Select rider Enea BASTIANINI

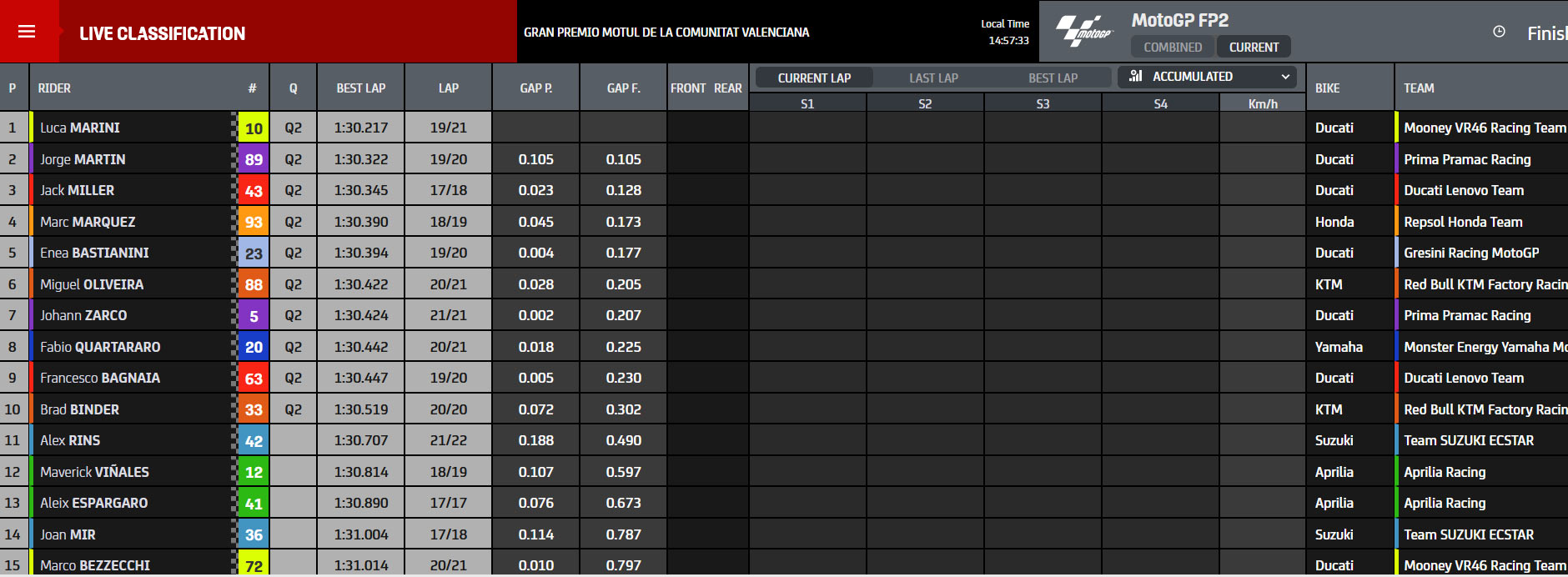pyautogui.click(x=94, y=253)
